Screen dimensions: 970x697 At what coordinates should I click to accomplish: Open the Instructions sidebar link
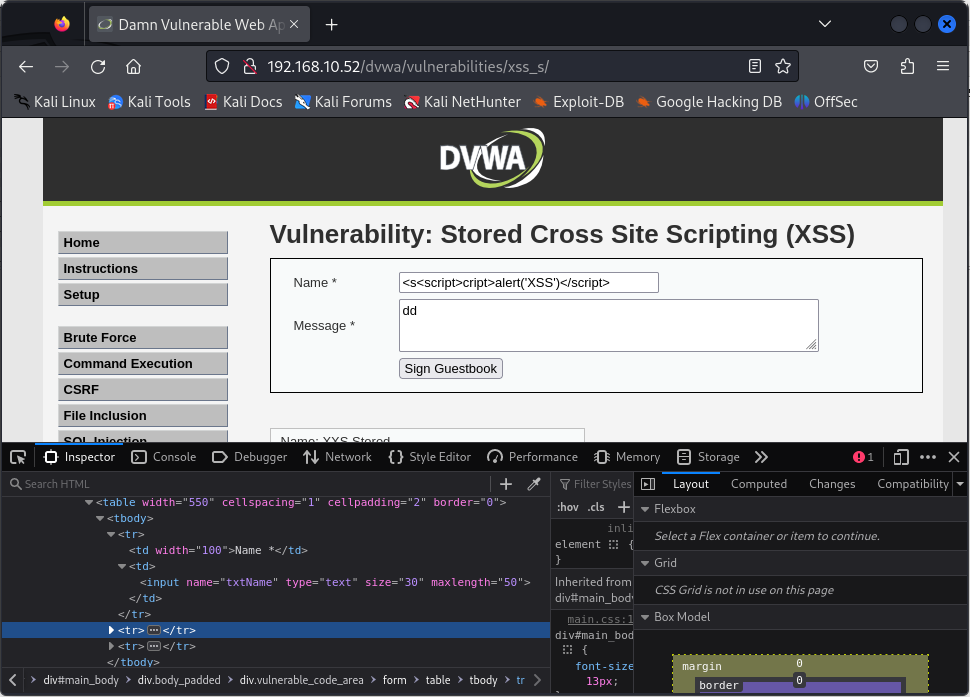pyautogui.click(x=143, y=268)
